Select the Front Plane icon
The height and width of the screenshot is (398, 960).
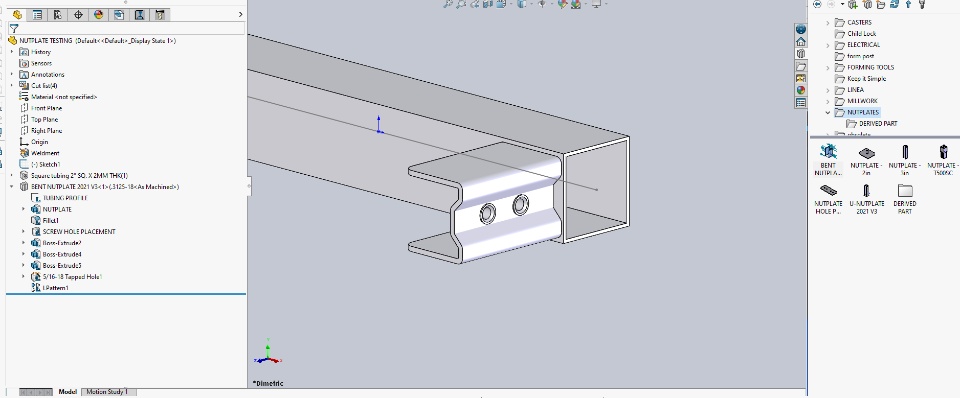(24, 108)
